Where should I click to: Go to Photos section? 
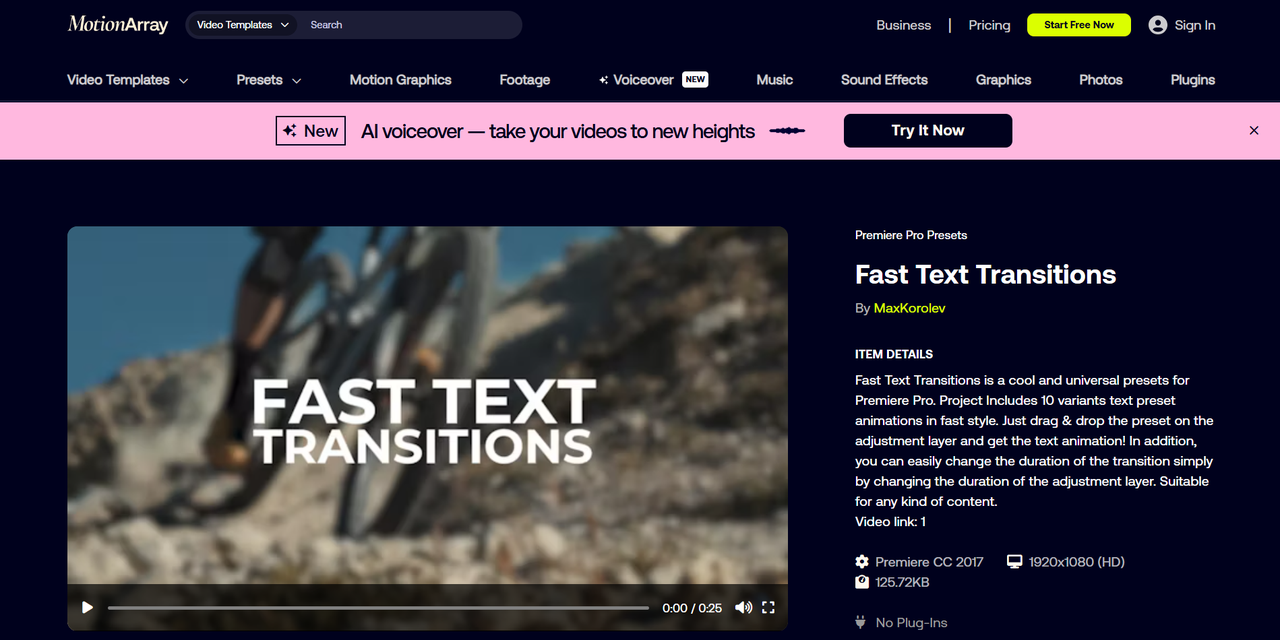(1101, 80)
